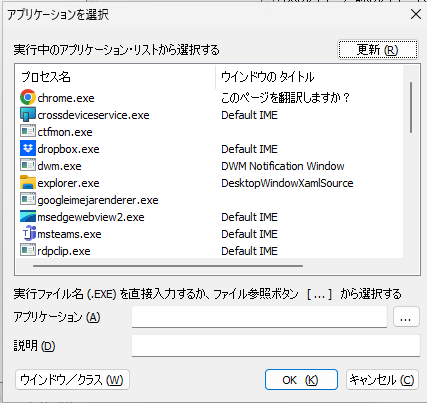
Task: Choose the explorer.exe folder icon
Action: click(28, 183)
